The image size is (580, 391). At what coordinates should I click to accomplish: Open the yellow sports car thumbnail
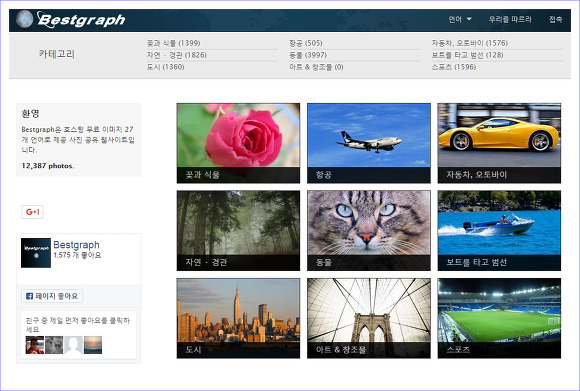(x=499, y=143)
